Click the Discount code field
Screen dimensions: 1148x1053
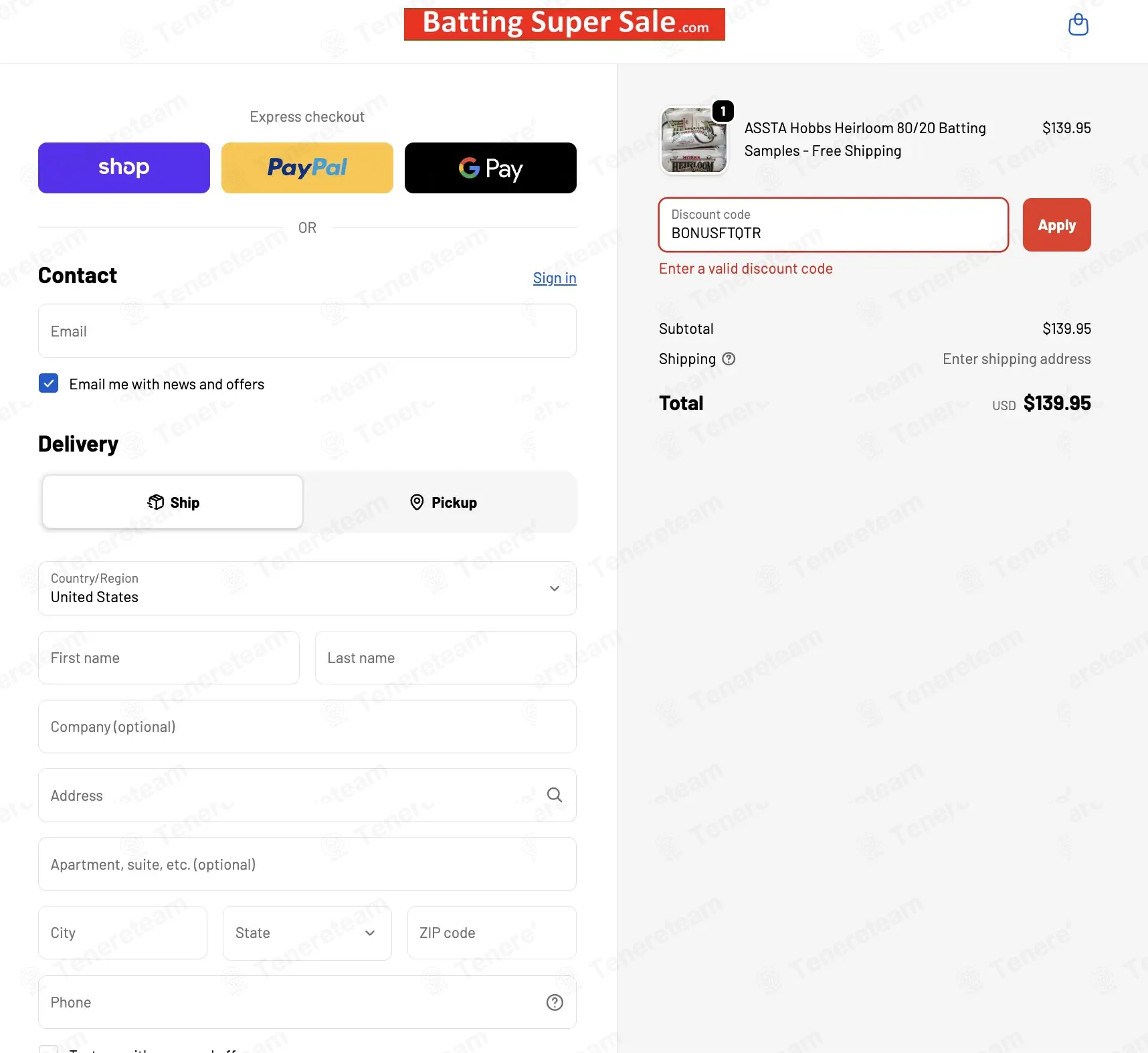coord(834,225)
